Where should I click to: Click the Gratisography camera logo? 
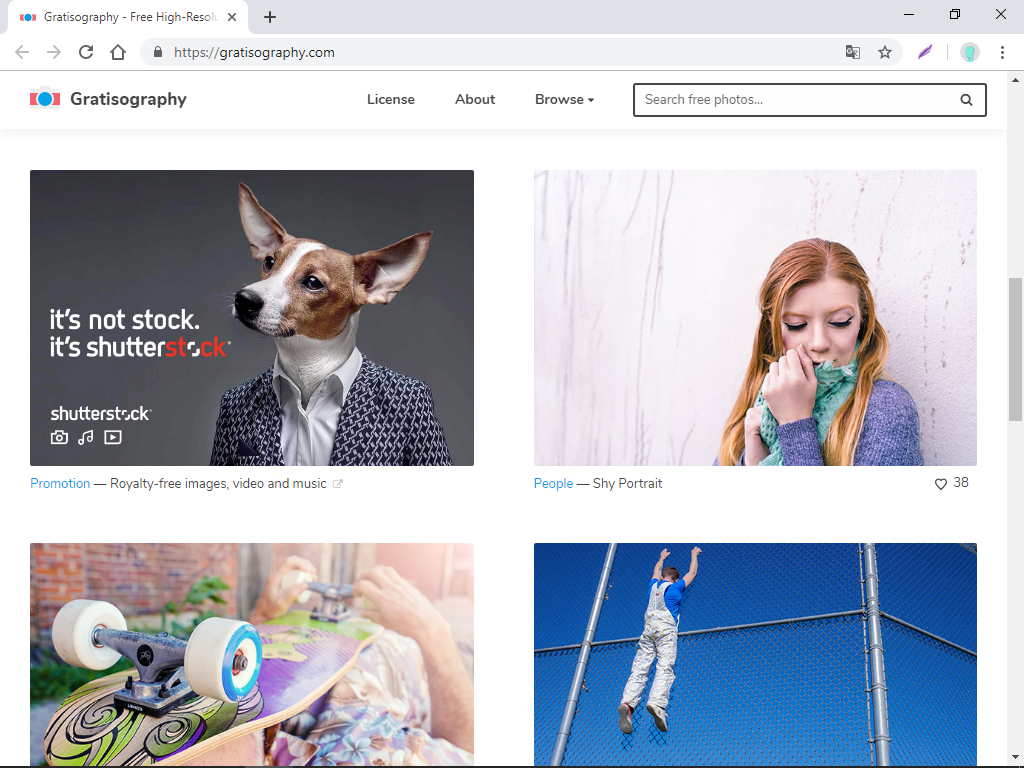[x=45, y=99]
